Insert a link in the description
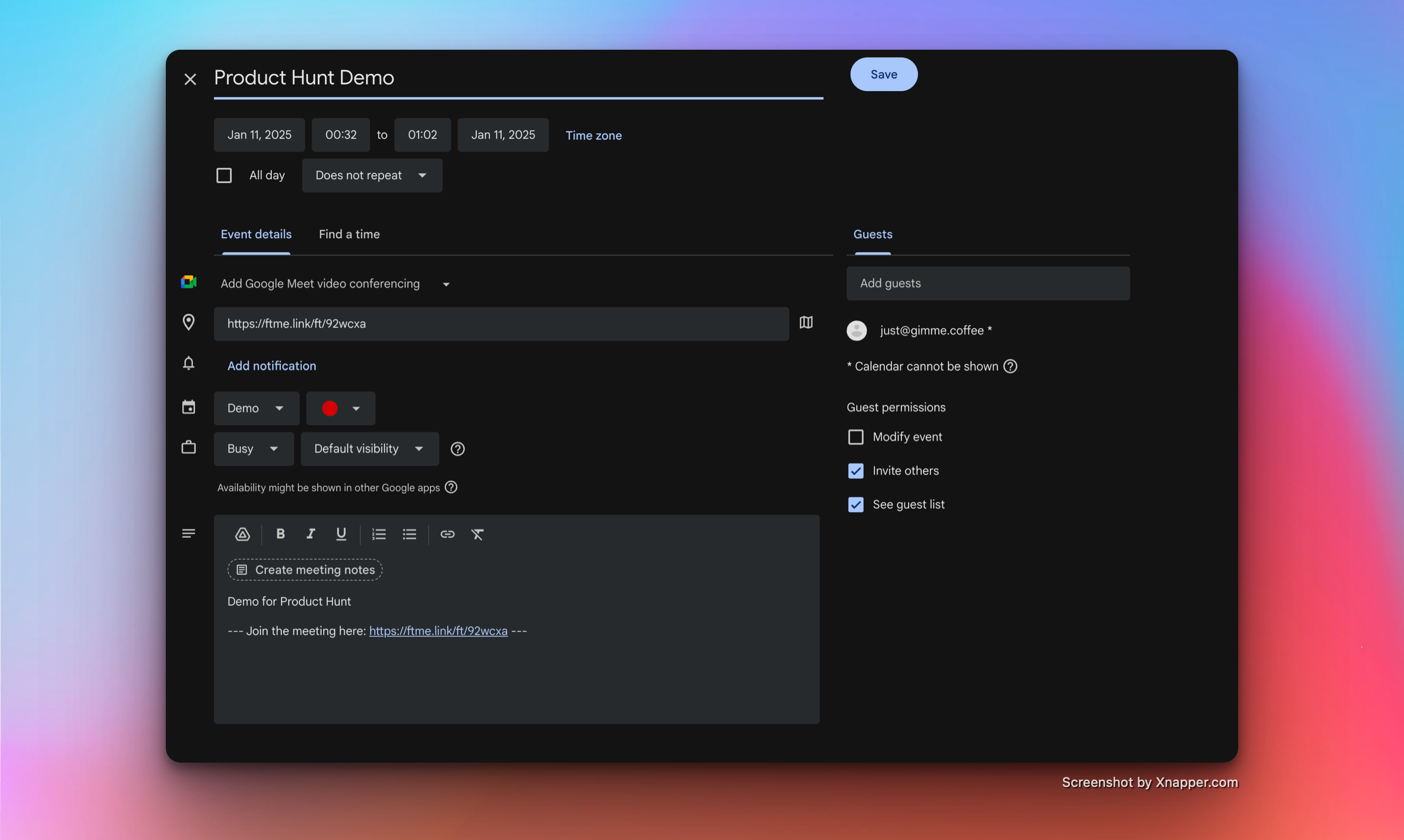 click(447, 534)
